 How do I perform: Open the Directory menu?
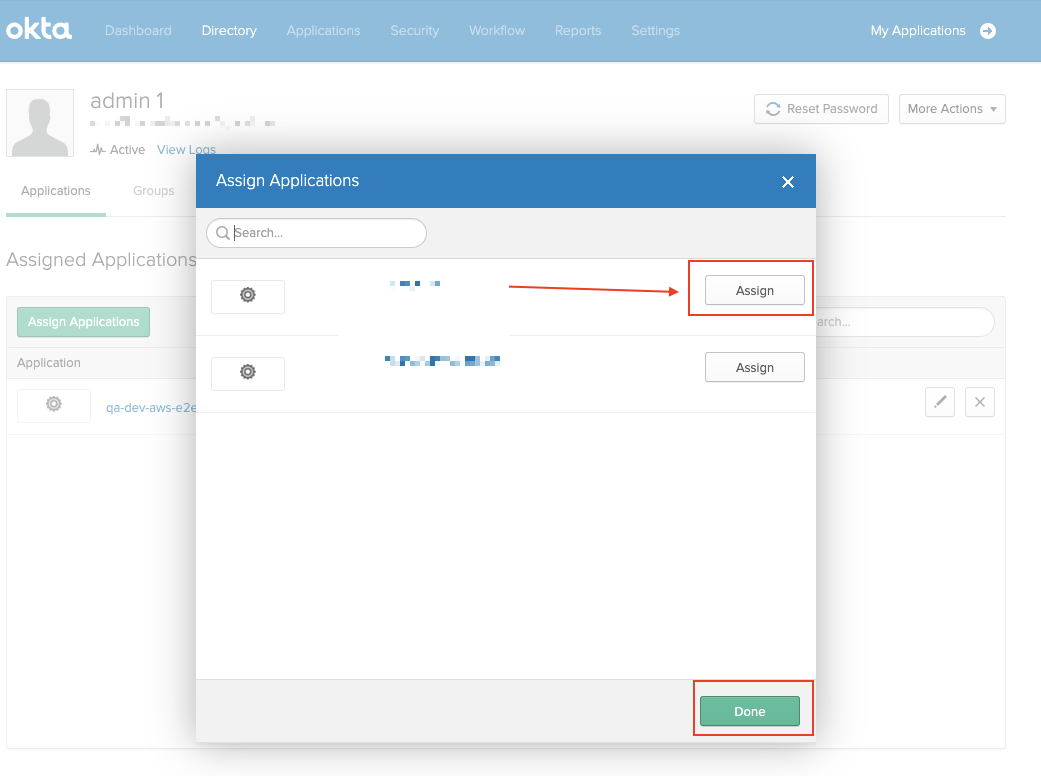tap(229, 31)
